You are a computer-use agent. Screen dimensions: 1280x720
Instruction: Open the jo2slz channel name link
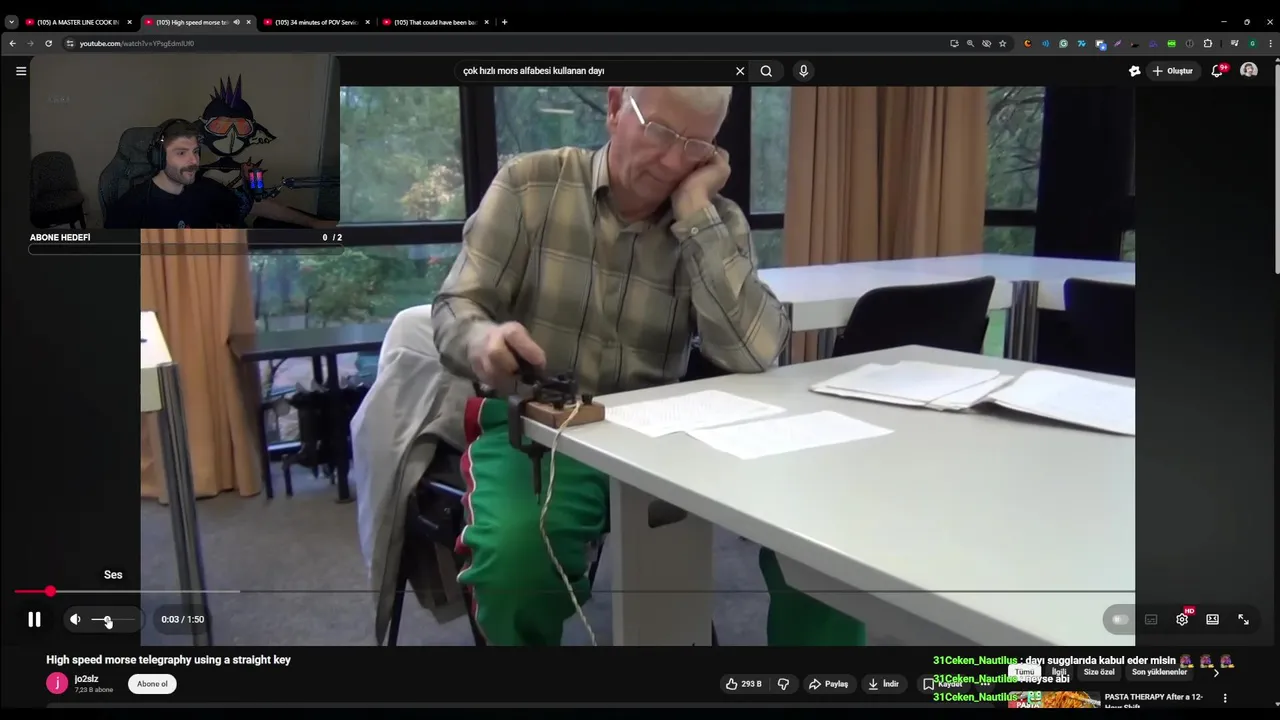point(86,678)
